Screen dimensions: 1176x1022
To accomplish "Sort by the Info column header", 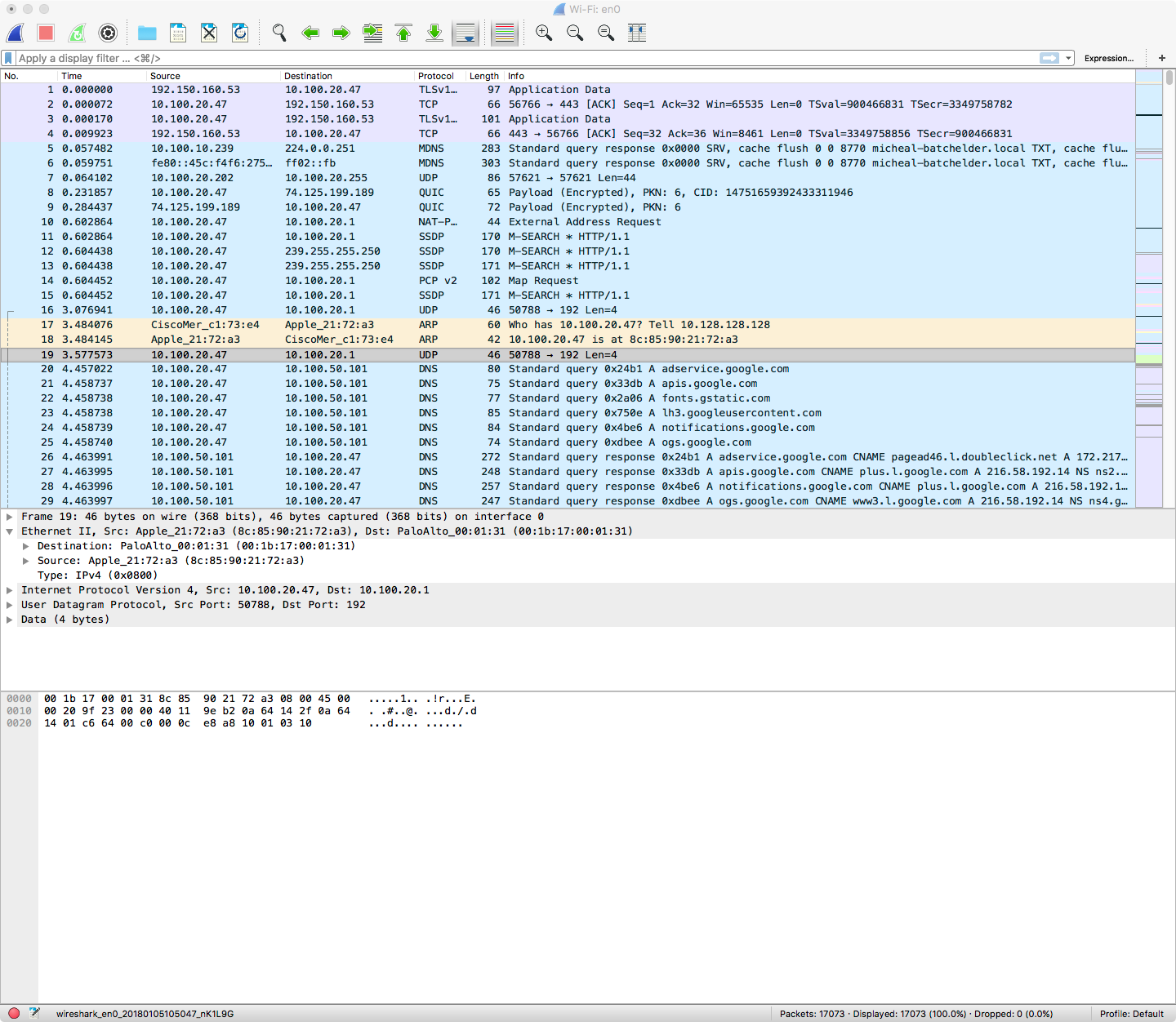I will tap(819, 76).
